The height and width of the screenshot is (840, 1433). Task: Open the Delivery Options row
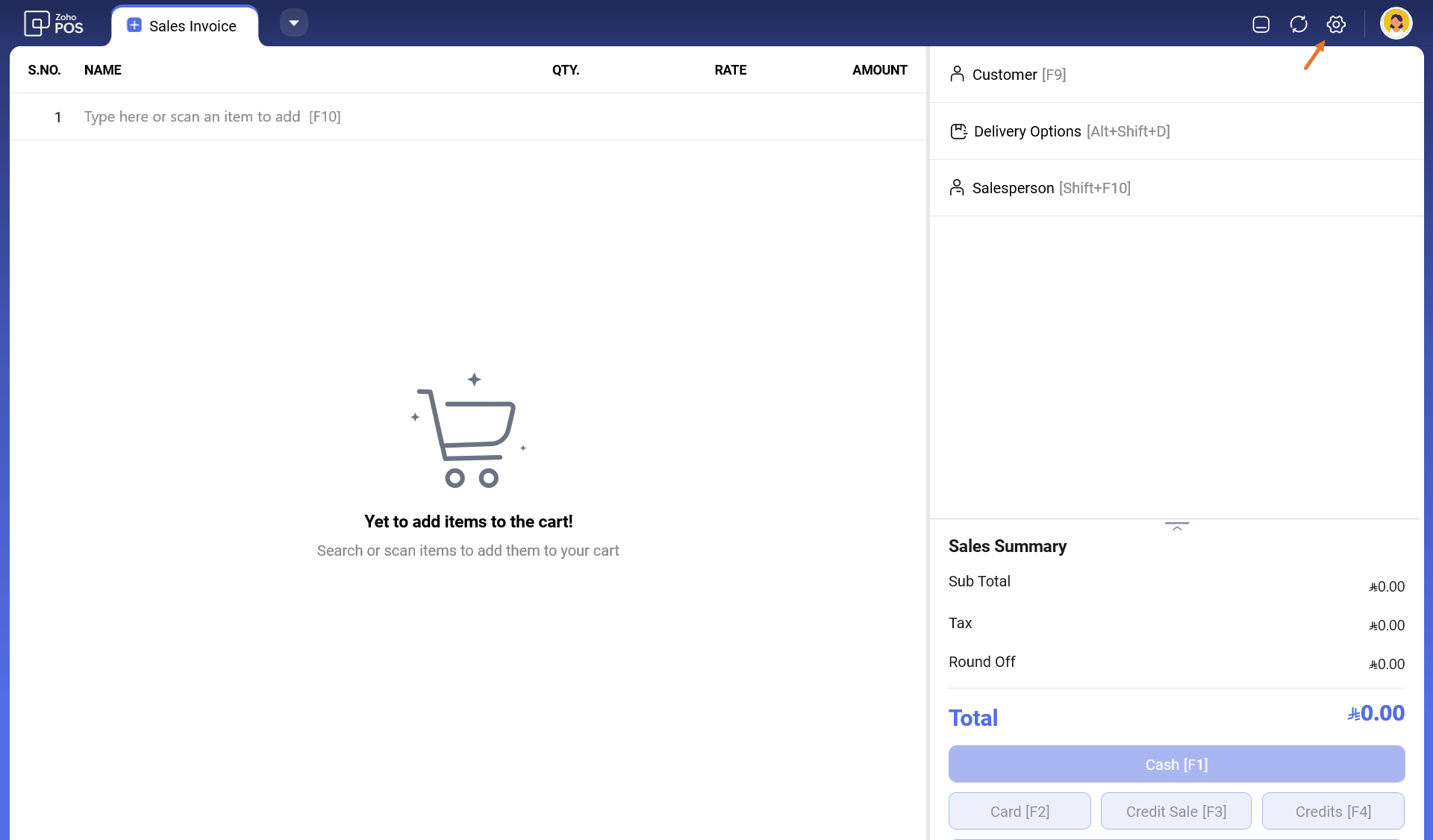(1176, 131)
